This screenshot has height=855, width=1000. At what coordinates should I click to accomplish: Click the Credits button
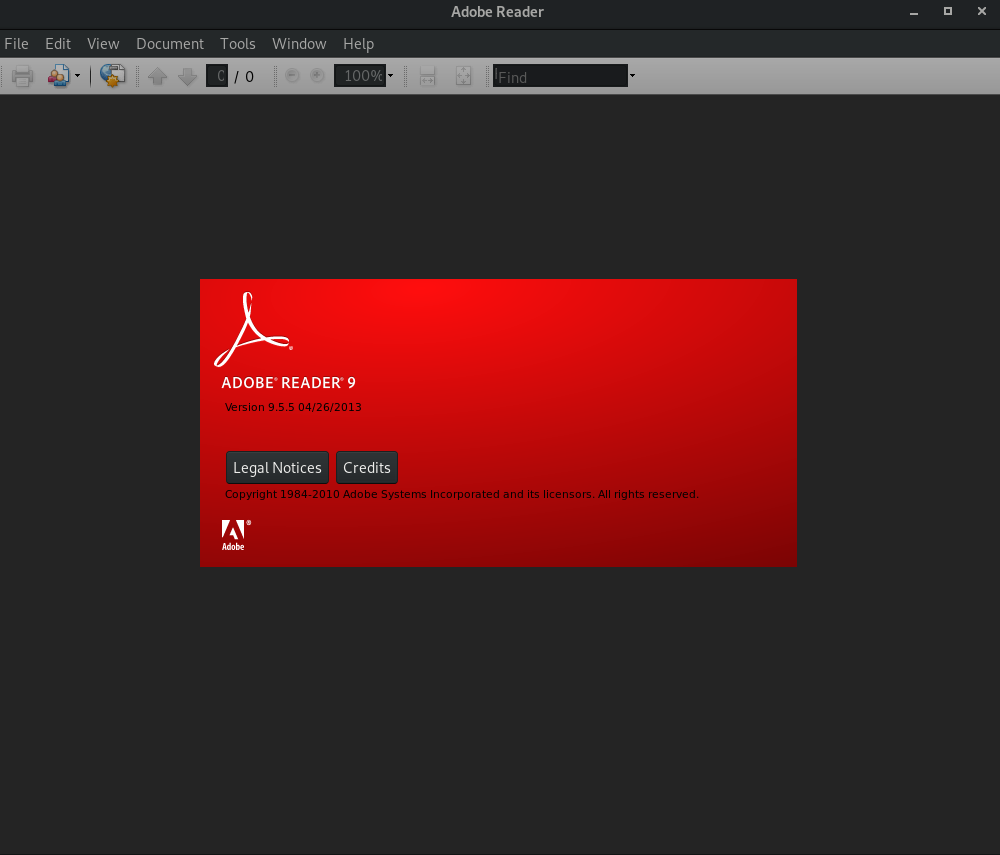[x=367, y=467]
